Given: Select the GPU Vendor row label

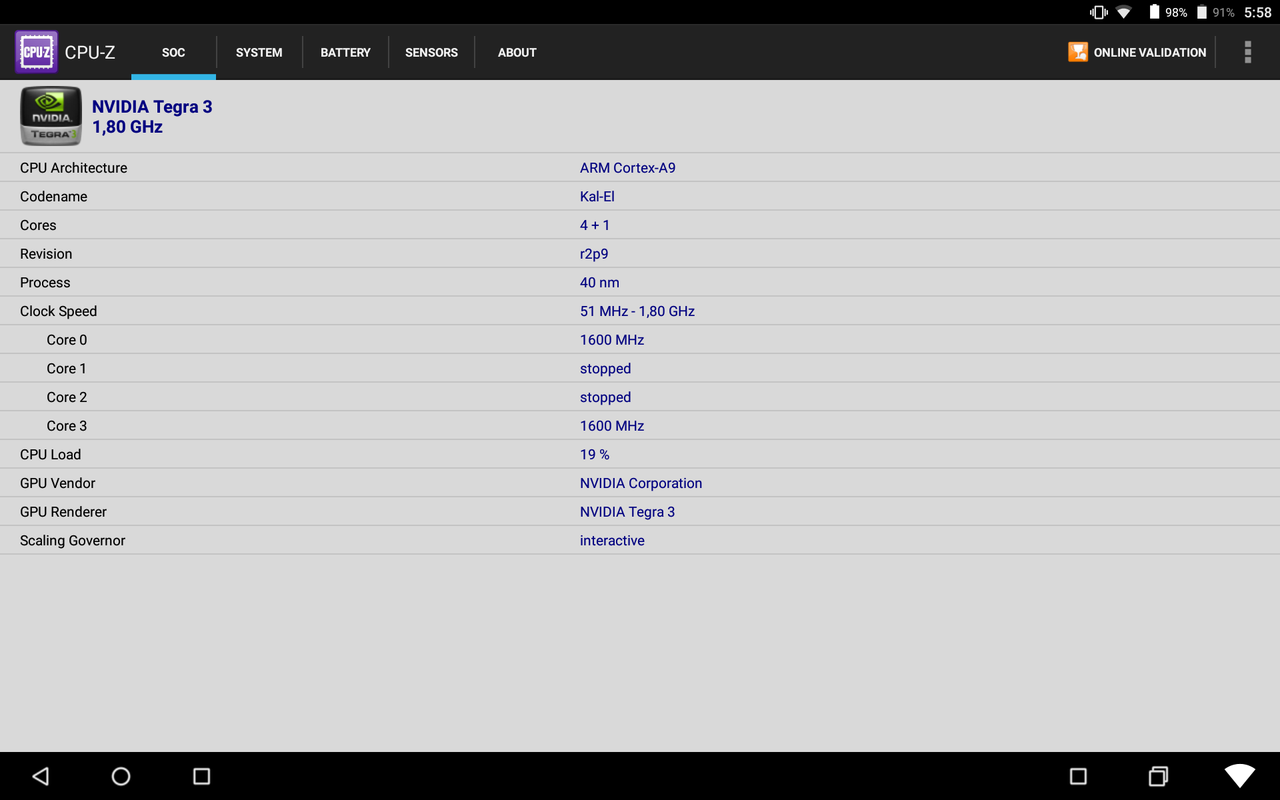Looking at the screenshot, I should click(58, 483).
